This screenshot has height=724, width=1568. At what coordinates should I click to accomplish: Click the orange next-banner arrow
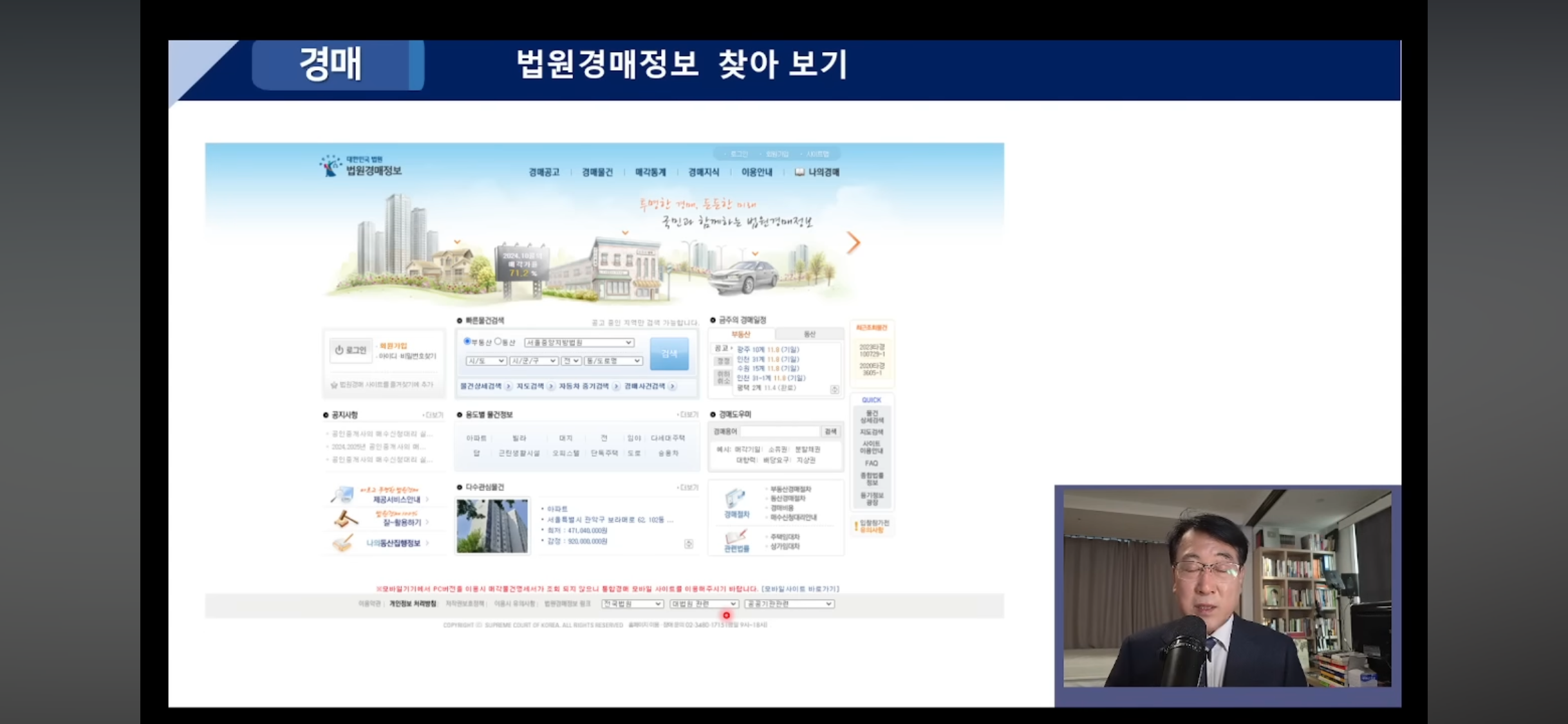[x=854, y=243]
